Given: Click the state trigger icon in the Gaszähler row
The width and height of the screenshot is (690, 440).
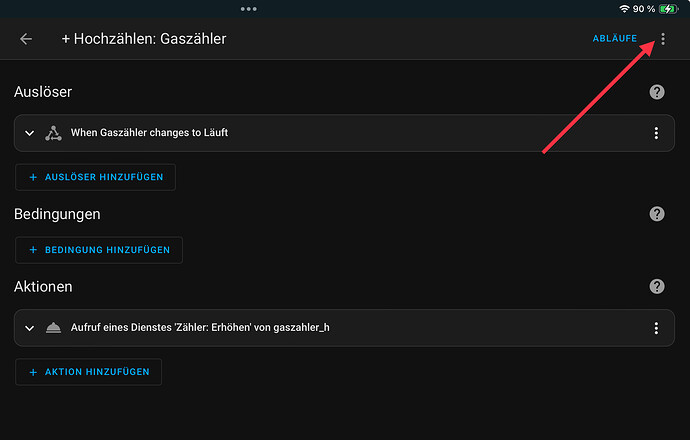Looking at the screenshot, I should click(53, 133).
